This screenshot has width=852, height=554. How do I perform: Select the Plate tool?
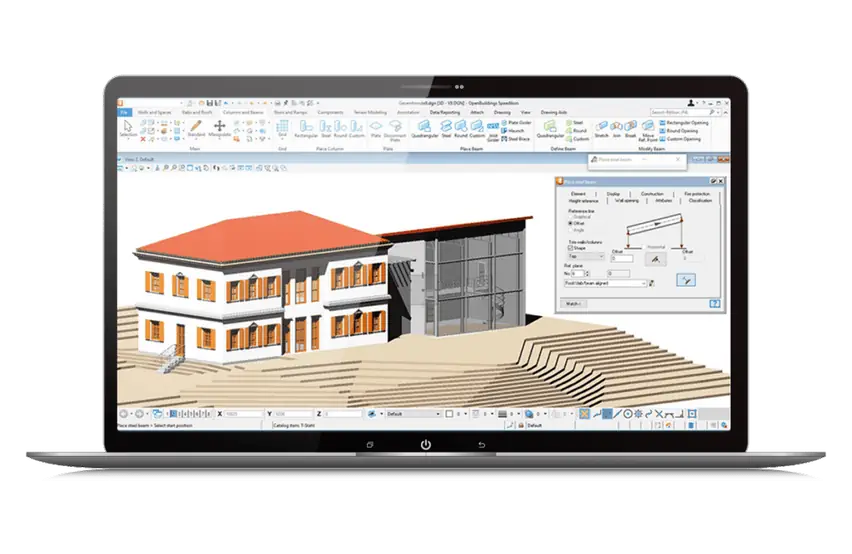pyautogui.click(x=376, y=129)
